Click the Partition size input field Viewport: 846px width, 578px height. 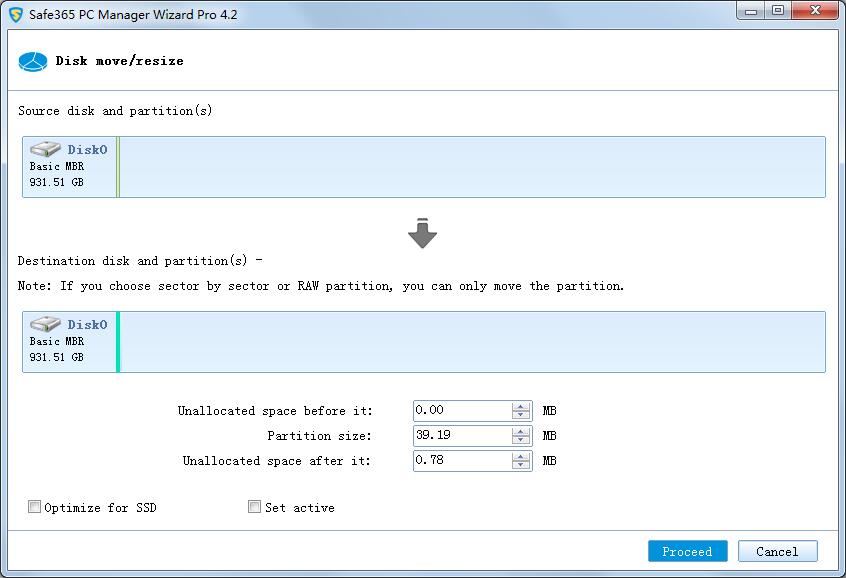pyautogui.click(x=462, y=436)
